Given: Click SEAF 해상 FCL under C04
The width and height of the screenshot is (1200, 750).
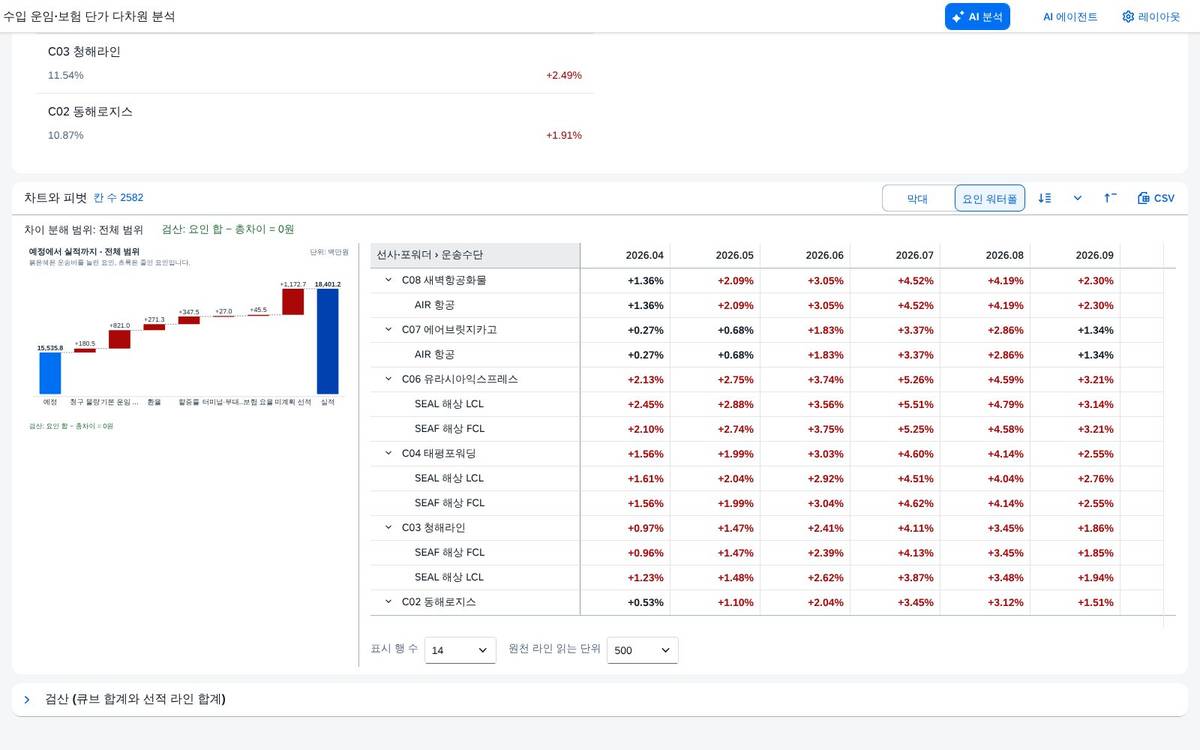Looking at the screenshot, I should coord(449,503).
